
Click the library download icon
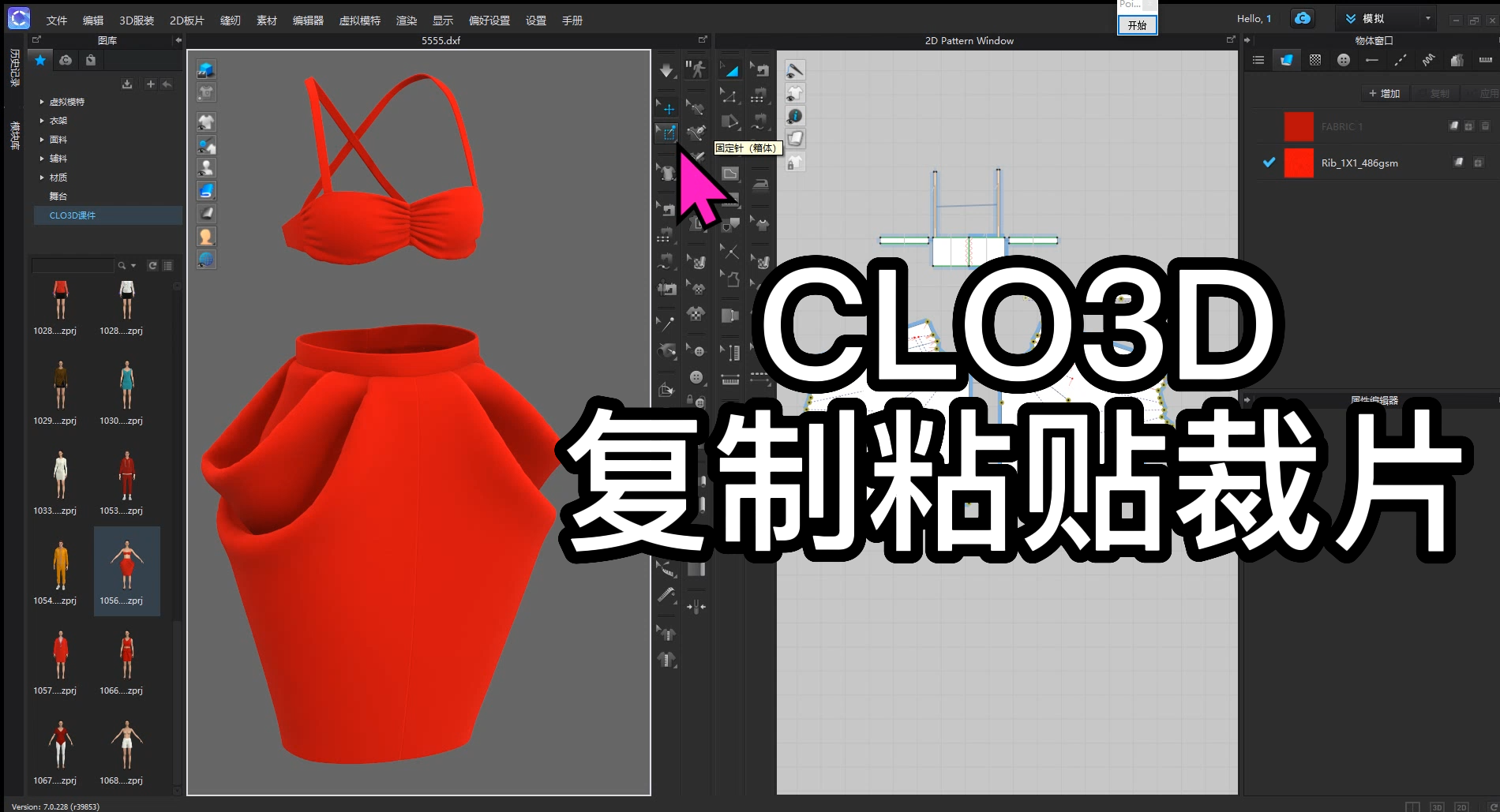[x=127, y=84]
